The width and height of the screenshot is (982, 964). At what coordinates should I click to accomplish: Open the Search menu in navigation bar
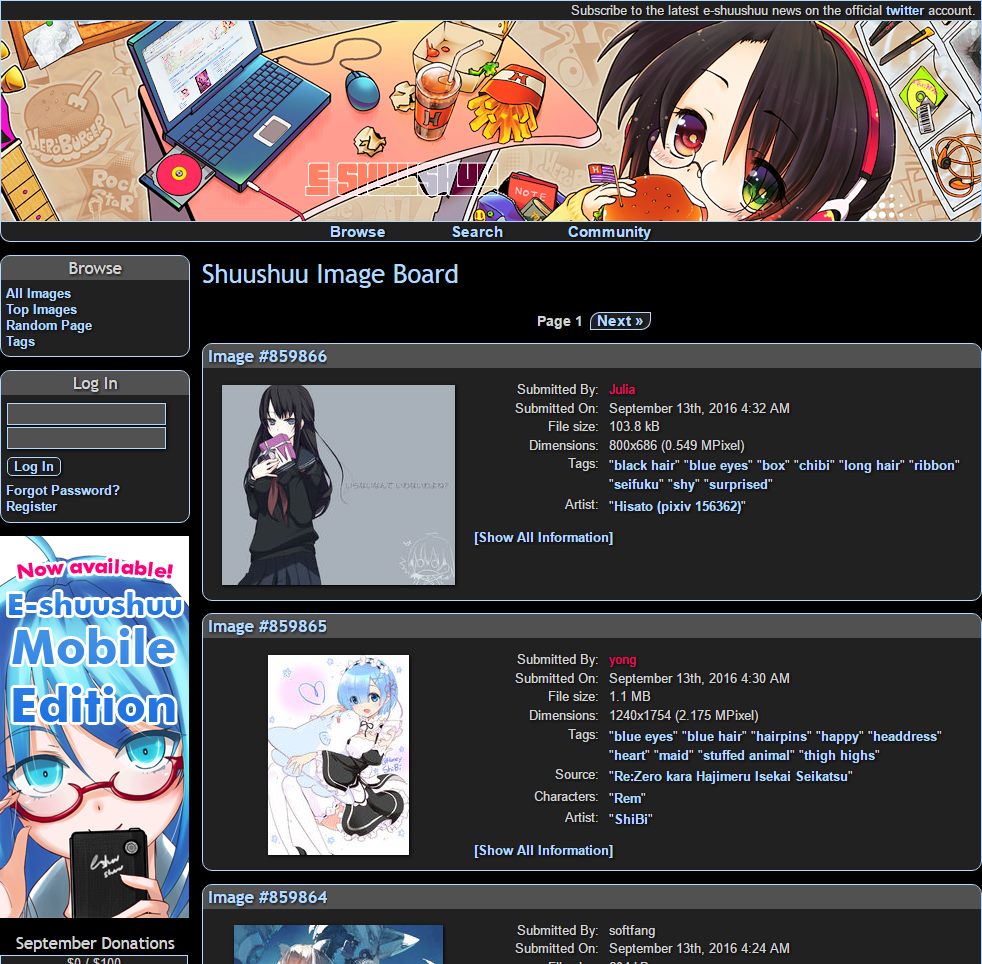point(477,232)
